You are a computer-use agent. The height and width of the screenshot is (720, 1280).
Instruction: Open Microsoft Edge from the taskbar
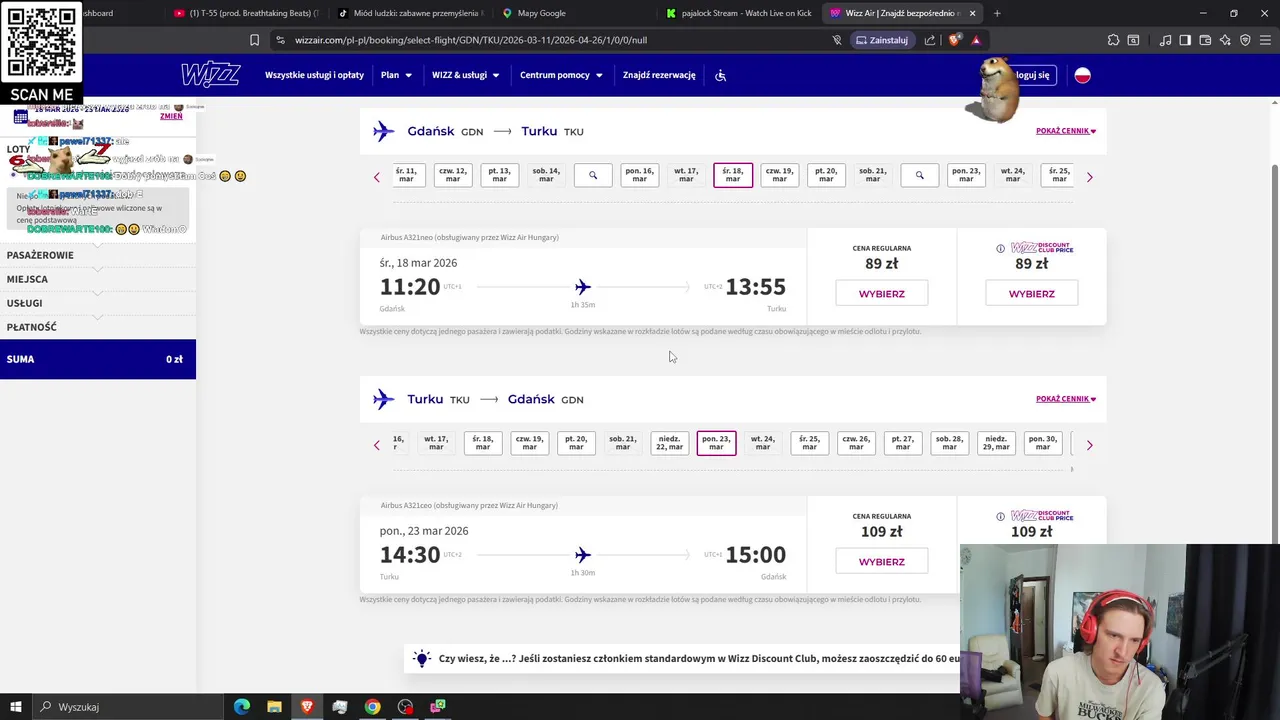coord(242,707)
